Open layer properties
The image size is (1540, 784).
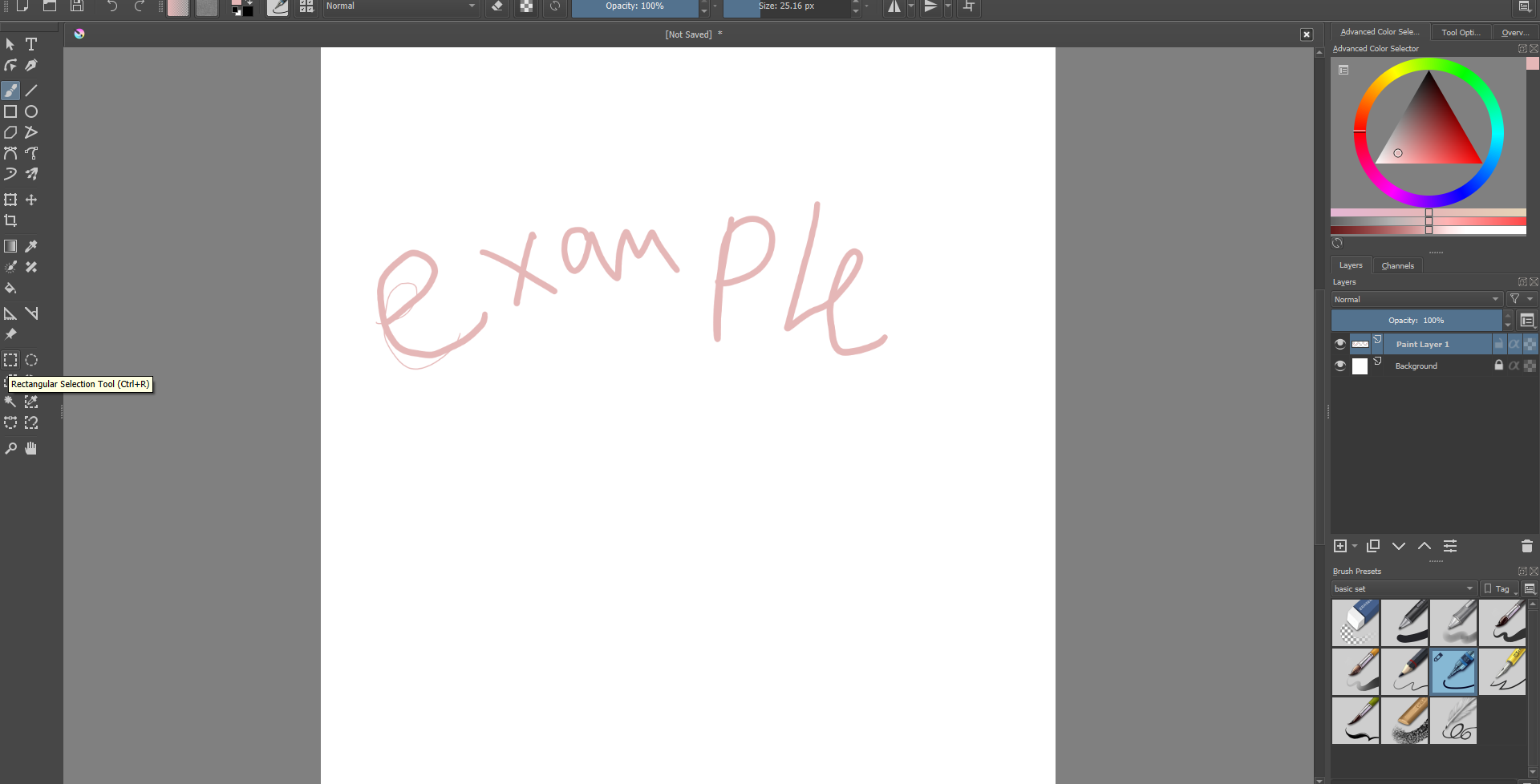[x=1450, y=546]
